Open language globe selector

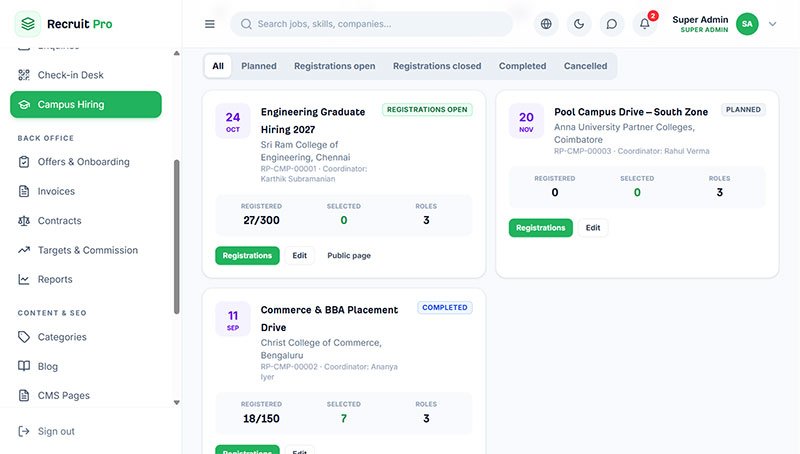[x=546, y=24]
